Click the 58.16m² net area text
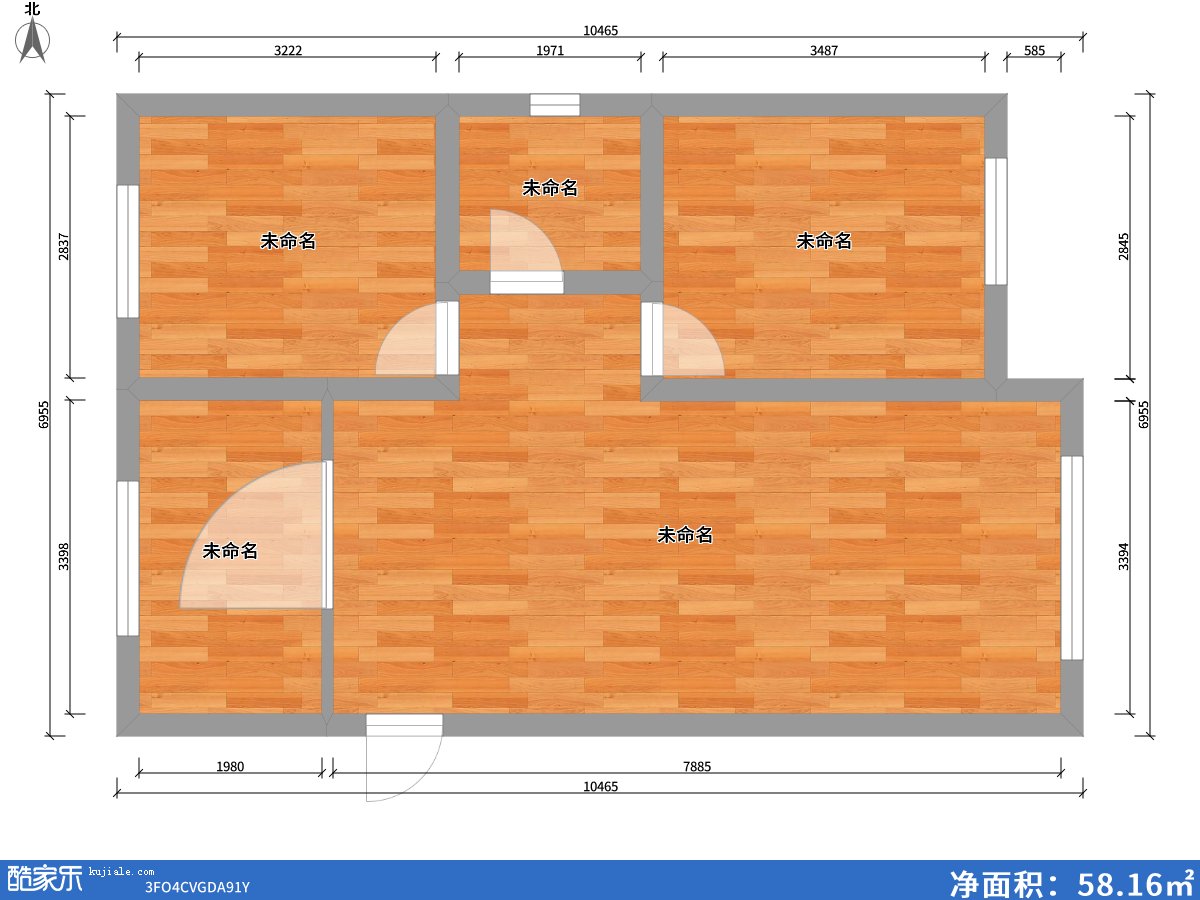This screenshot has height=900, width=1200. pos(1072,882)
